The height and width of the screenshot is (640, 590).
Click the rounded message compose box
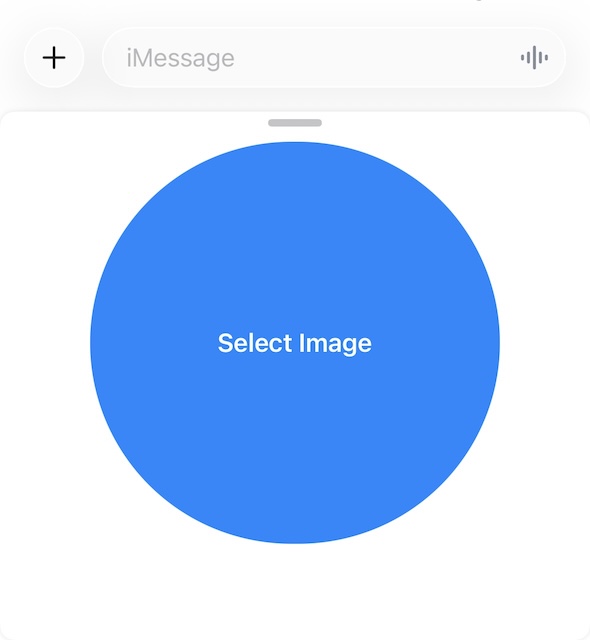tap(334, 58)
